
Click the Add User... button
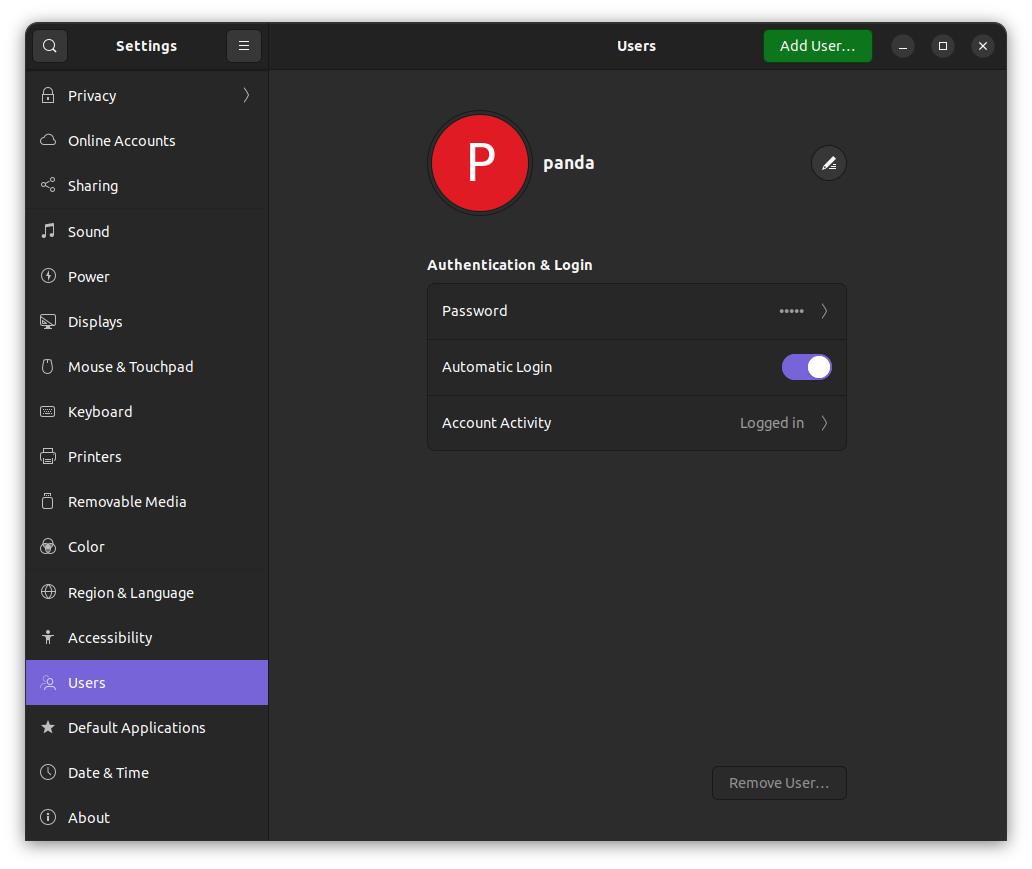[x=817, y=46]
